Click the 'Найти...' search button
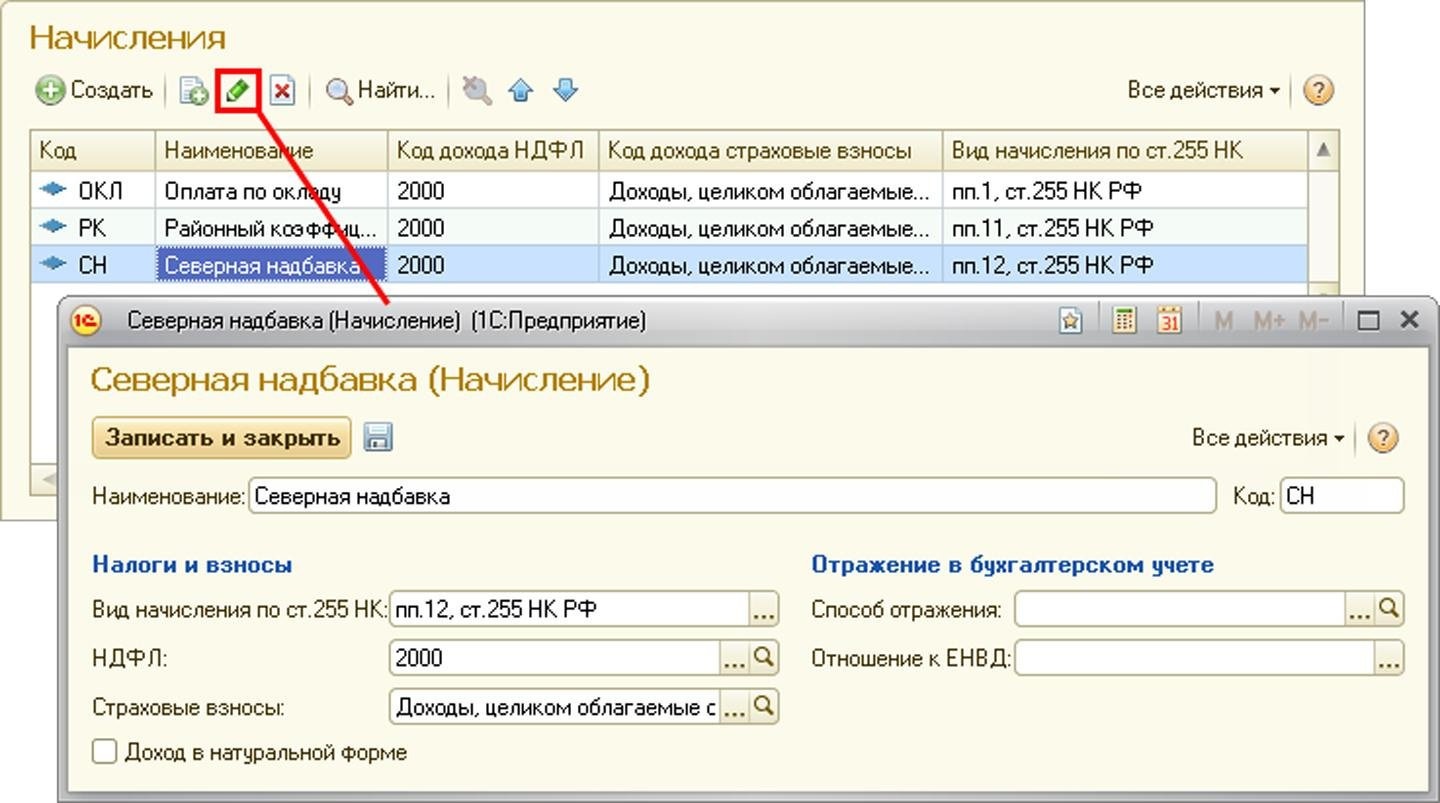The image size is (1440, 803). (x=382, y=91)
